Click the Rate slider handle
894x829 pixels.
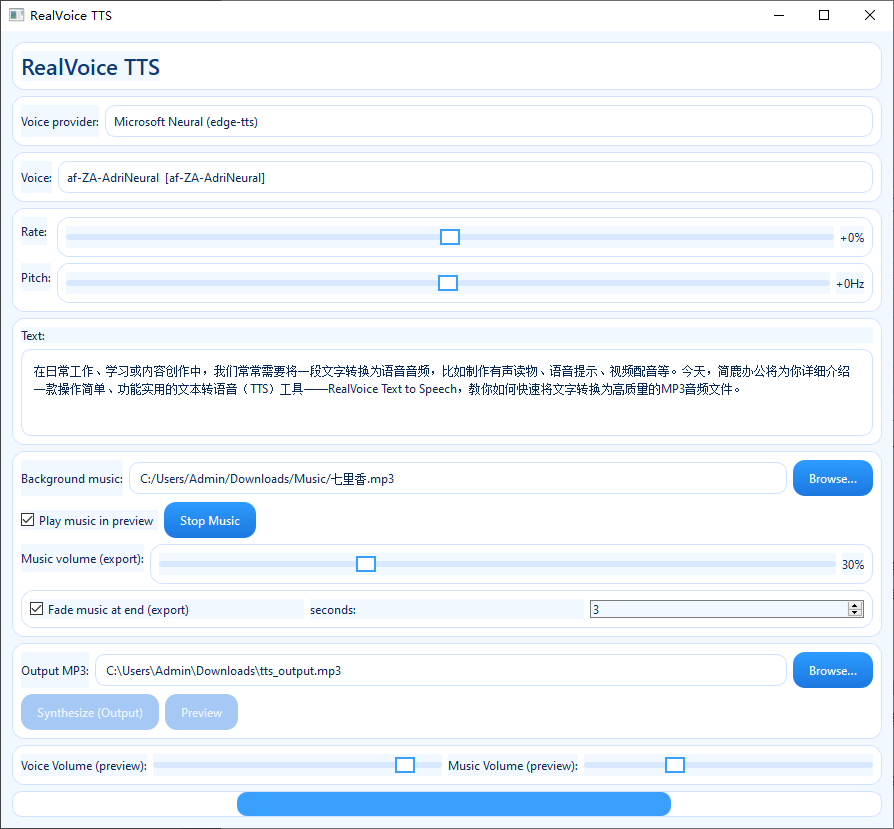tap(450, 237)
